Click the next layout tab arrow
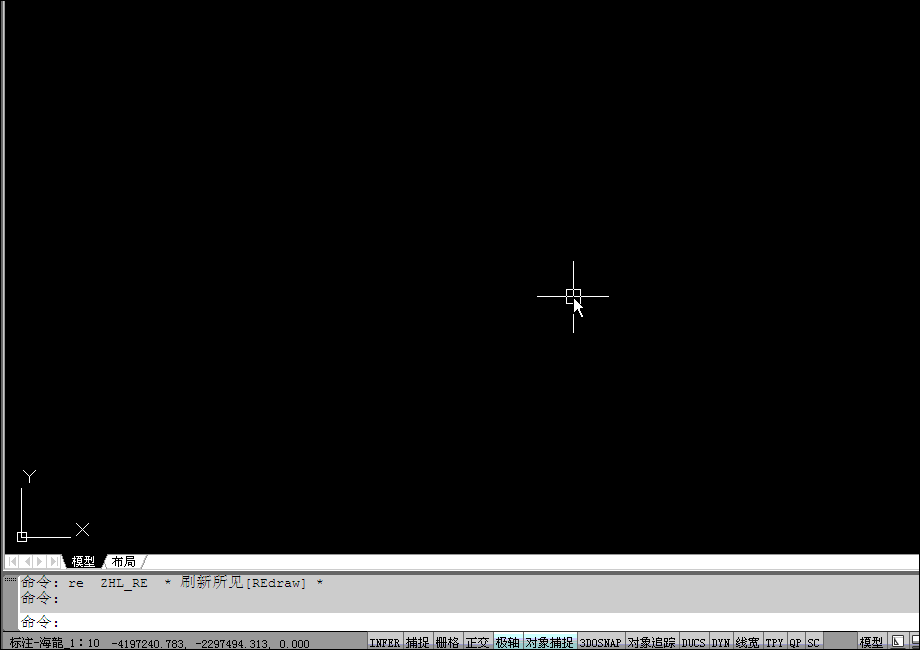 tap(40, 561)
